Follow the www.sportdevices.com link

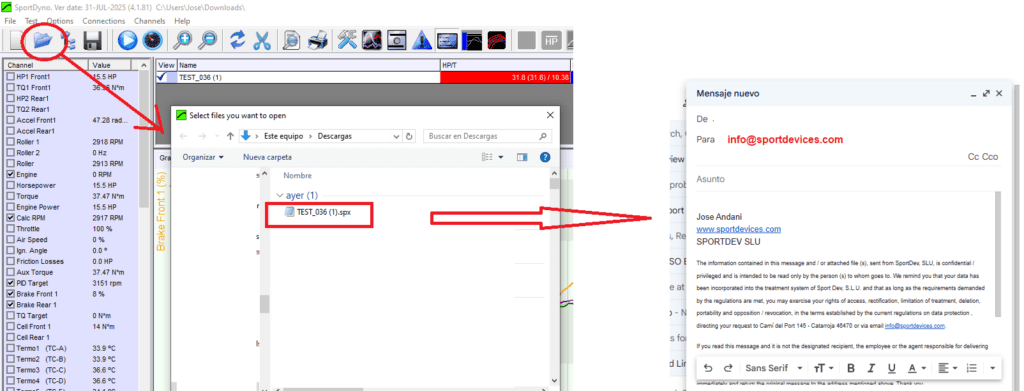(739, 229)
